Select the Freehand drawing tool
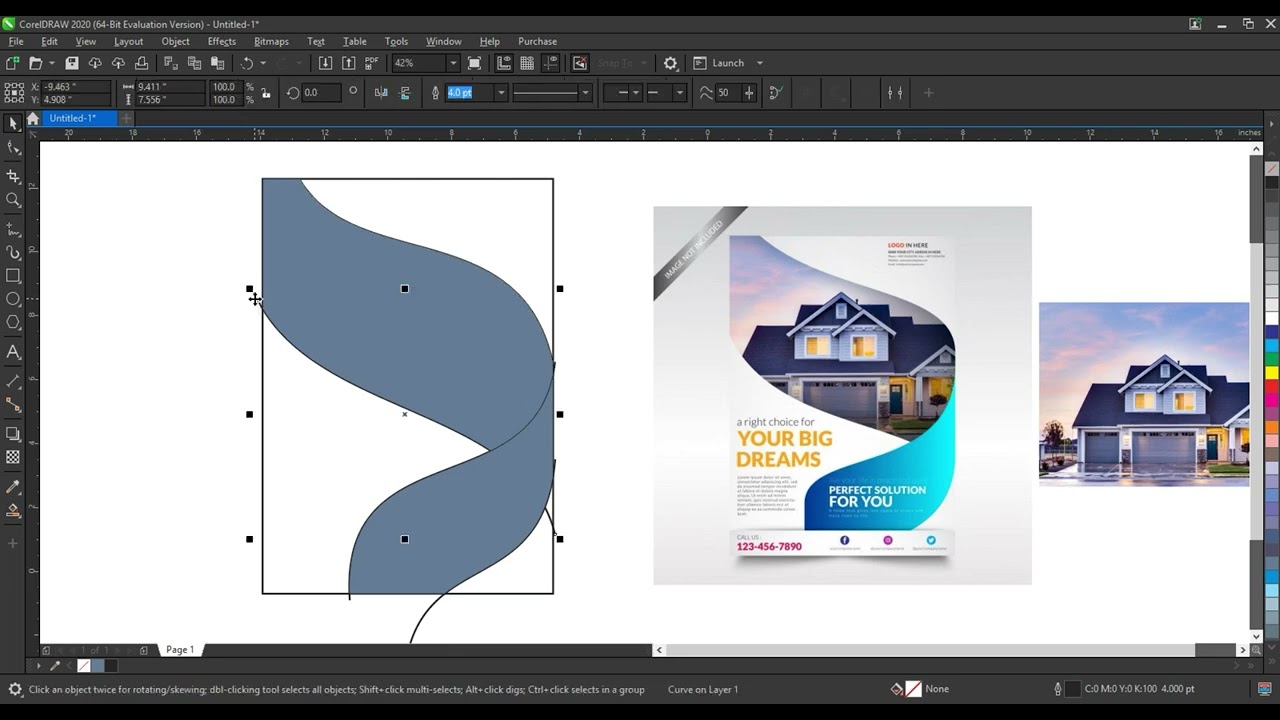The width and height of the screenshot is (1280, 720). pyautogui.click(x=13, y=229)
